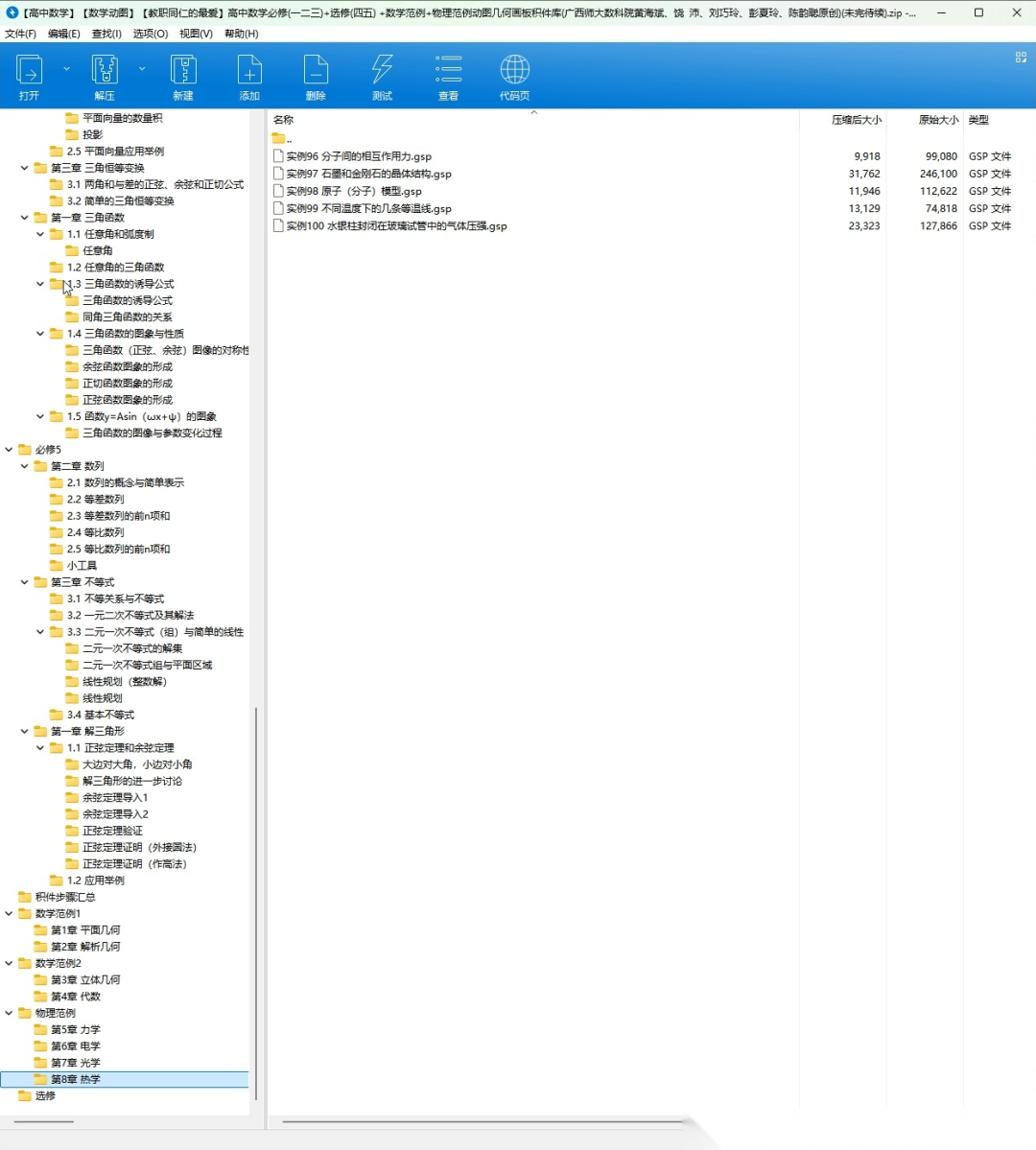Click the layout toggle icon at top right
Screen dimensions: 1036x1150
[x=1021, y=58]
